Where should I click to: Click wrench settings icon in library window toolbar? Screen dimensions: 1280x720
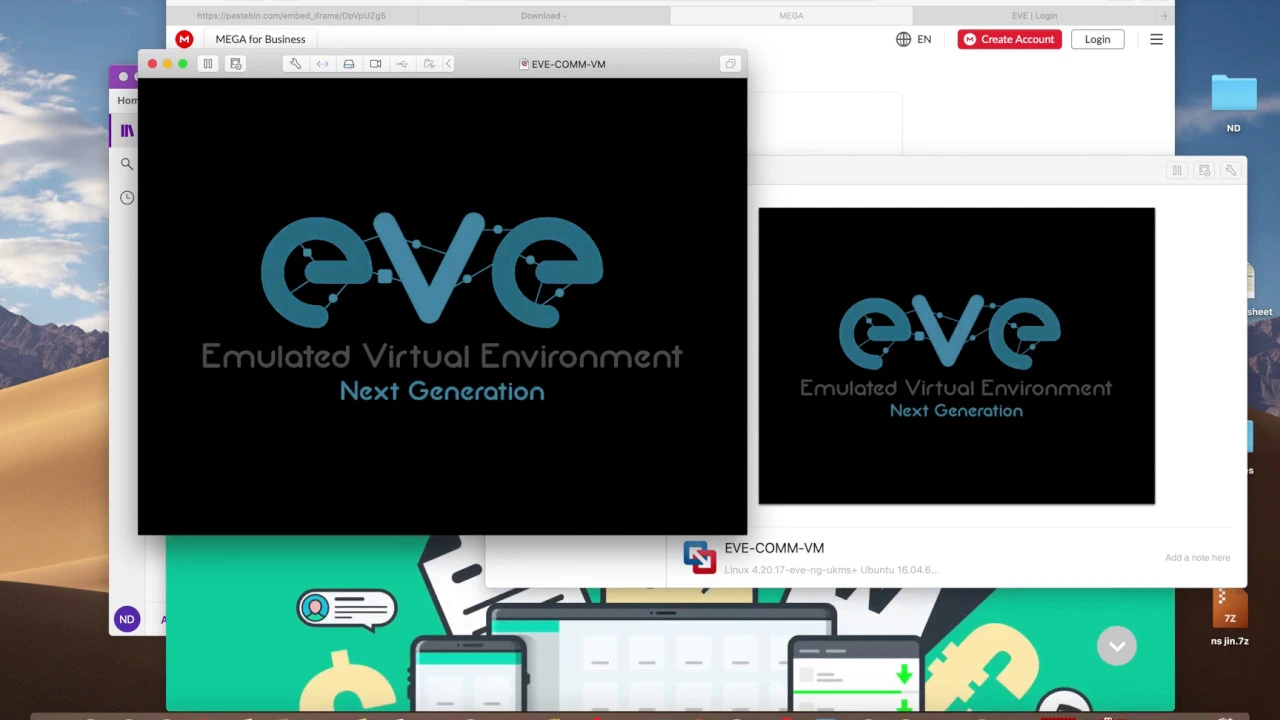(x=1231, y=171)
